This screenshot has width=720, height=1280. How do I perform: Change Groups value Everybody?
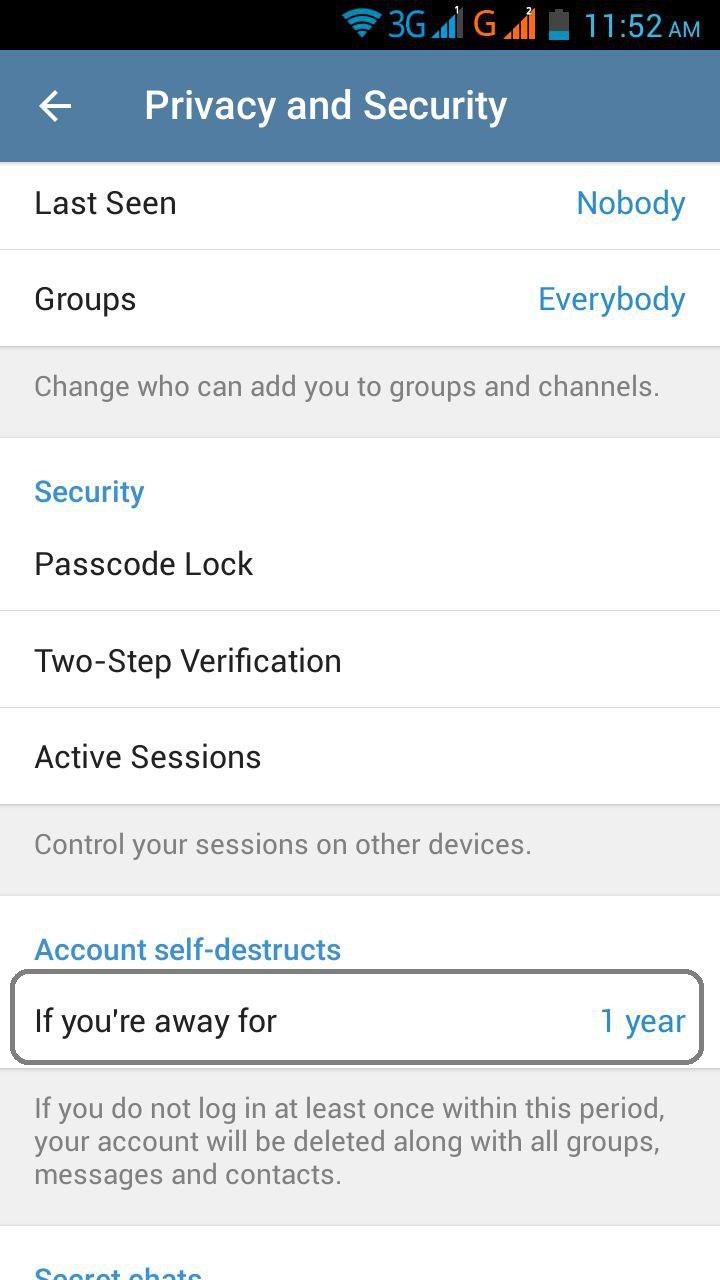(x=612, y=299)
